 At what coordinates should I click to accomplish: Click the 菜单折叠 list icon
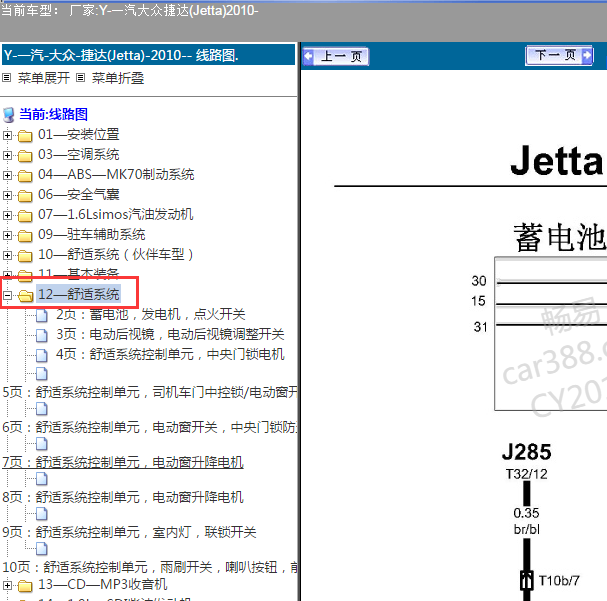coord(81,78)
